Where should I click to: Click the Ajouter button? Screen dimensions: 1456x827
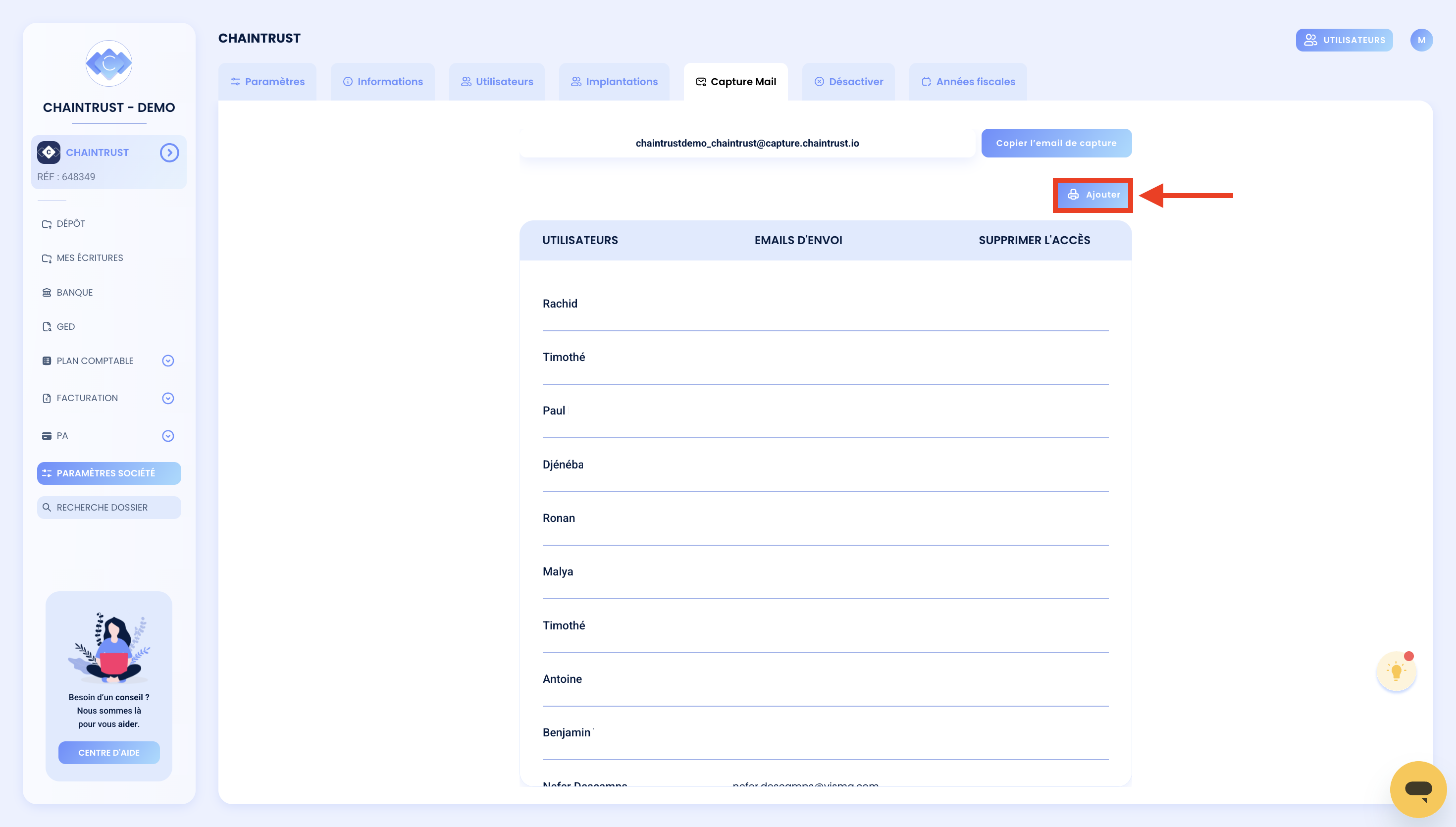coord(1093,195)
